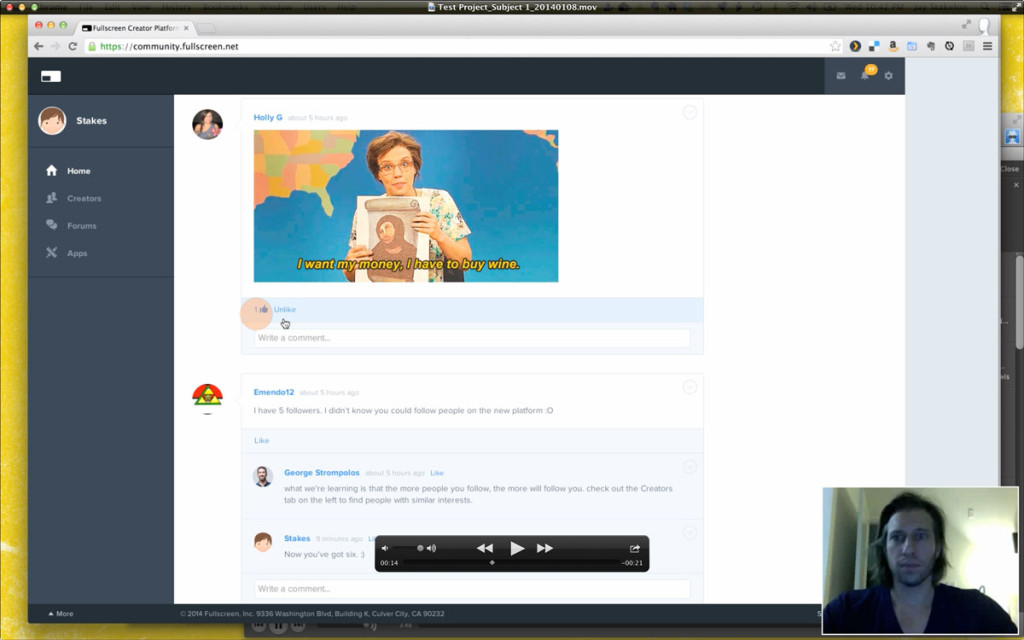Image resolution: width=1024 pixels, height=640 pixels.
Task: Play the video with the play button
Action: coord(517,549)
